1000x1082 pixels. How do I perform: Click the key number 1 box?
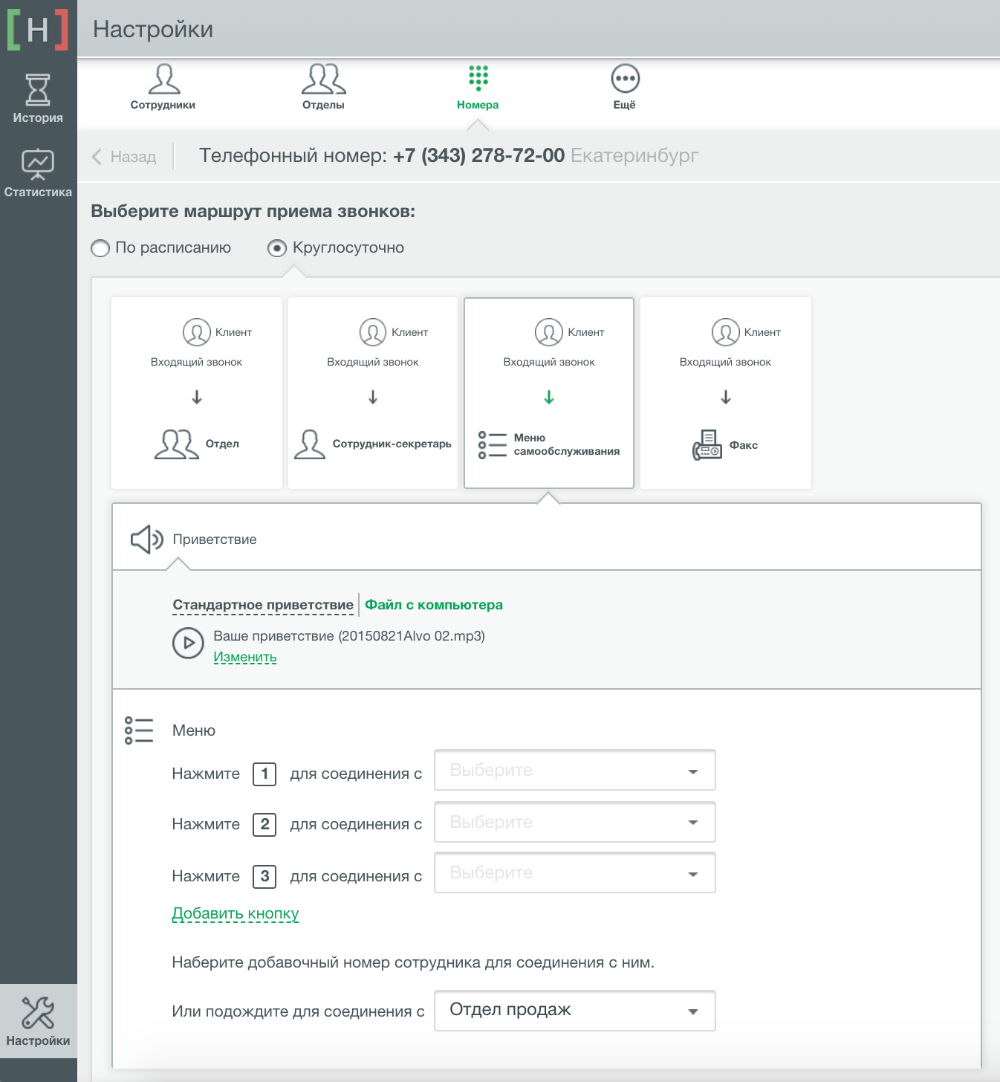point(264,774)
